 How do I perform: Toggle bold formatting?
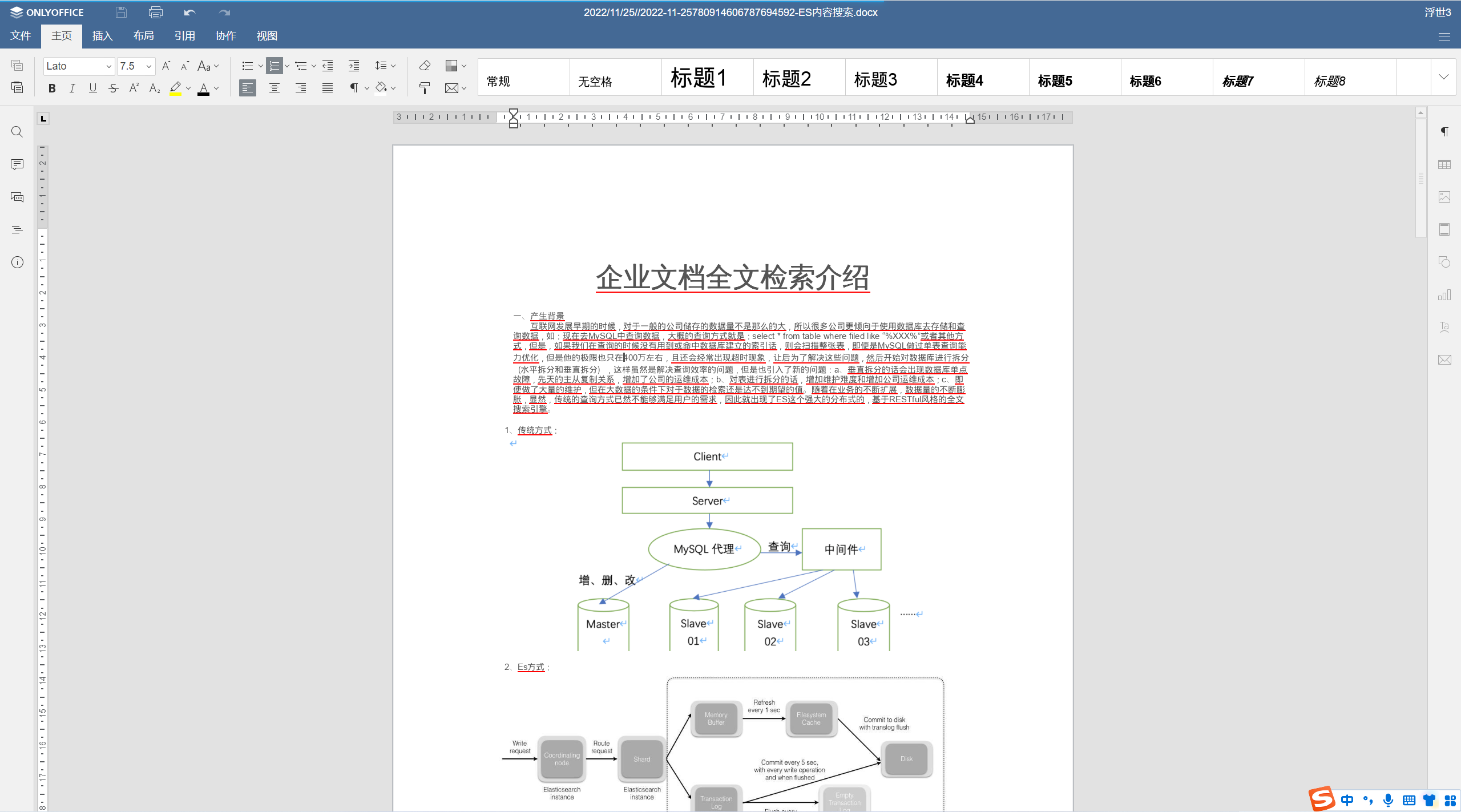pos(52,88)
